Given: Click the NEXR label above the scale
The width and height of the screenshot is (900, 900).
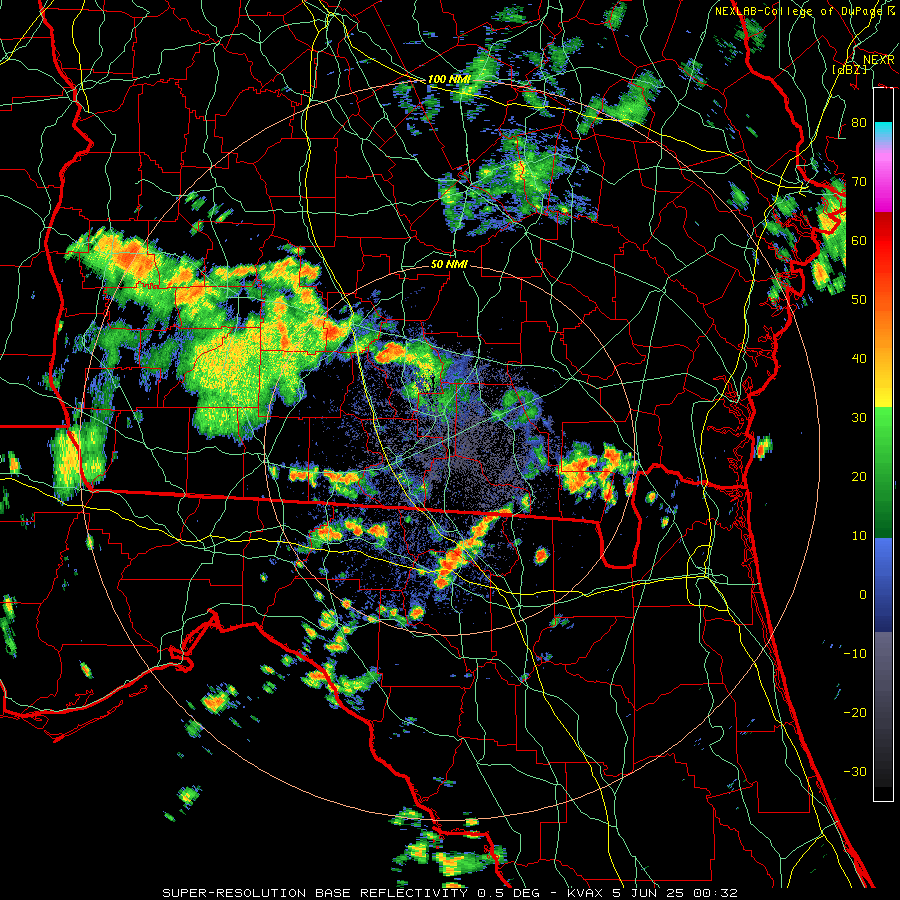Looking at the screenshot, I should (878, 59).
